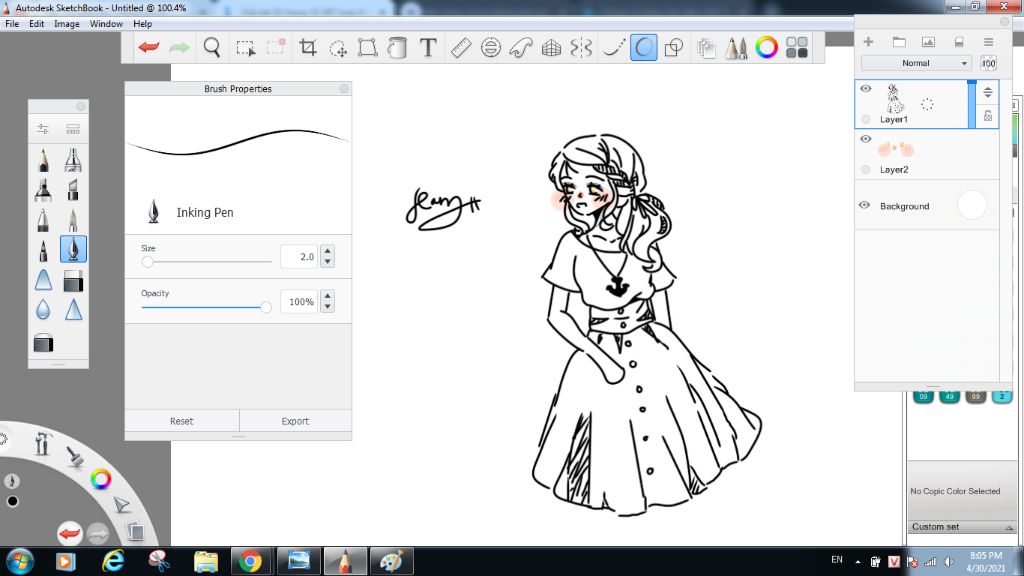Screen dimensions: 1024x576
Task: Toggle the round marker beside Layer2's name
Action: [x=866, y=170]
